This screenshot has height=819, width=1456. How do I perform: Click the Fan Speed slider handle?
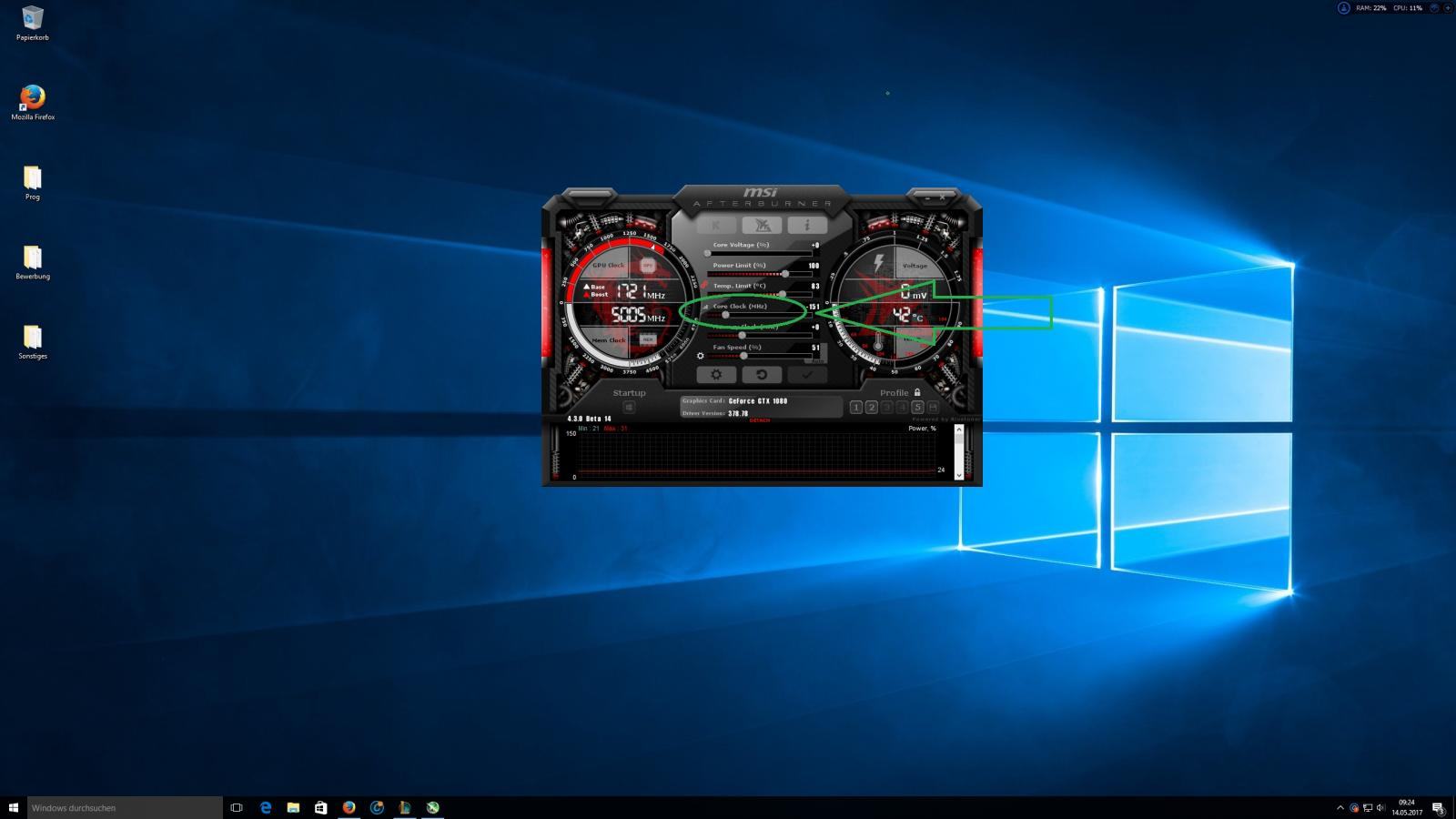(743, 356)
